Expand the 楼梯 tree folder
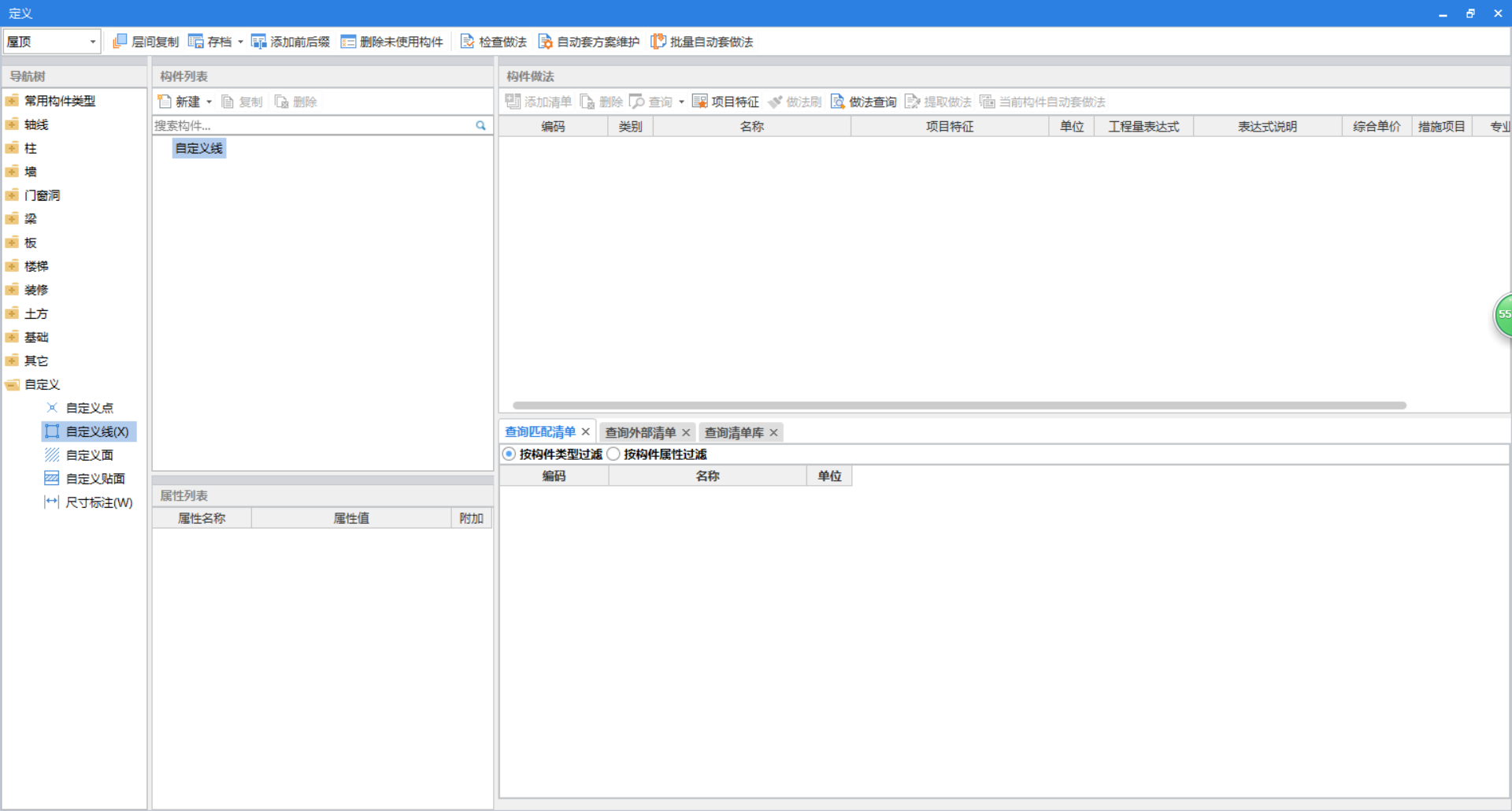This screenshot has height=811, width=1512. pyautogui.click(x=12, y=266)
